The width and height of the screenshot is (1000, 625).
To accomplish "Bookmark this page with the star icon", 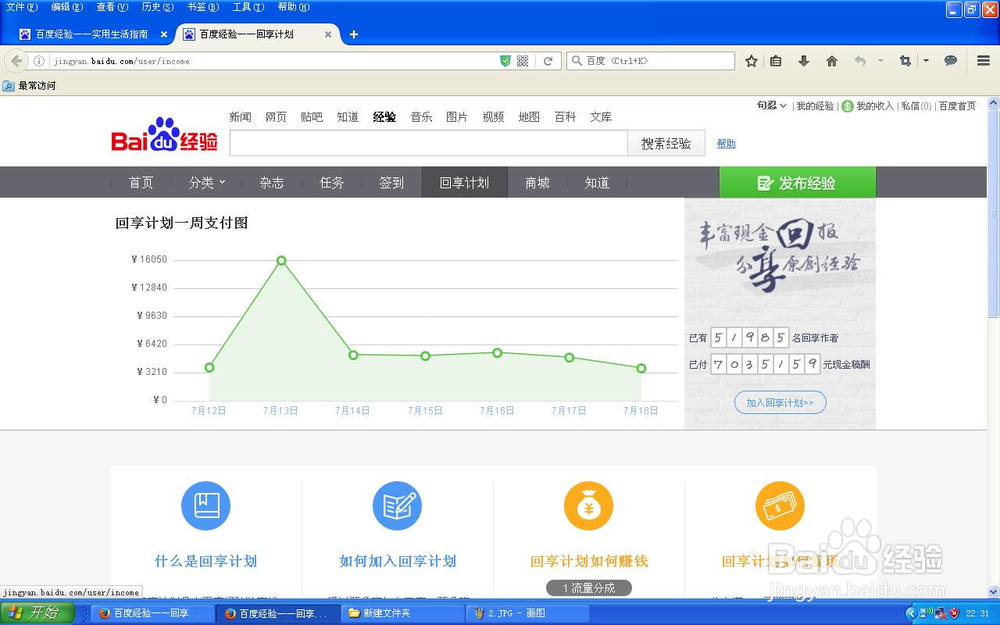I will pos(751,61).
